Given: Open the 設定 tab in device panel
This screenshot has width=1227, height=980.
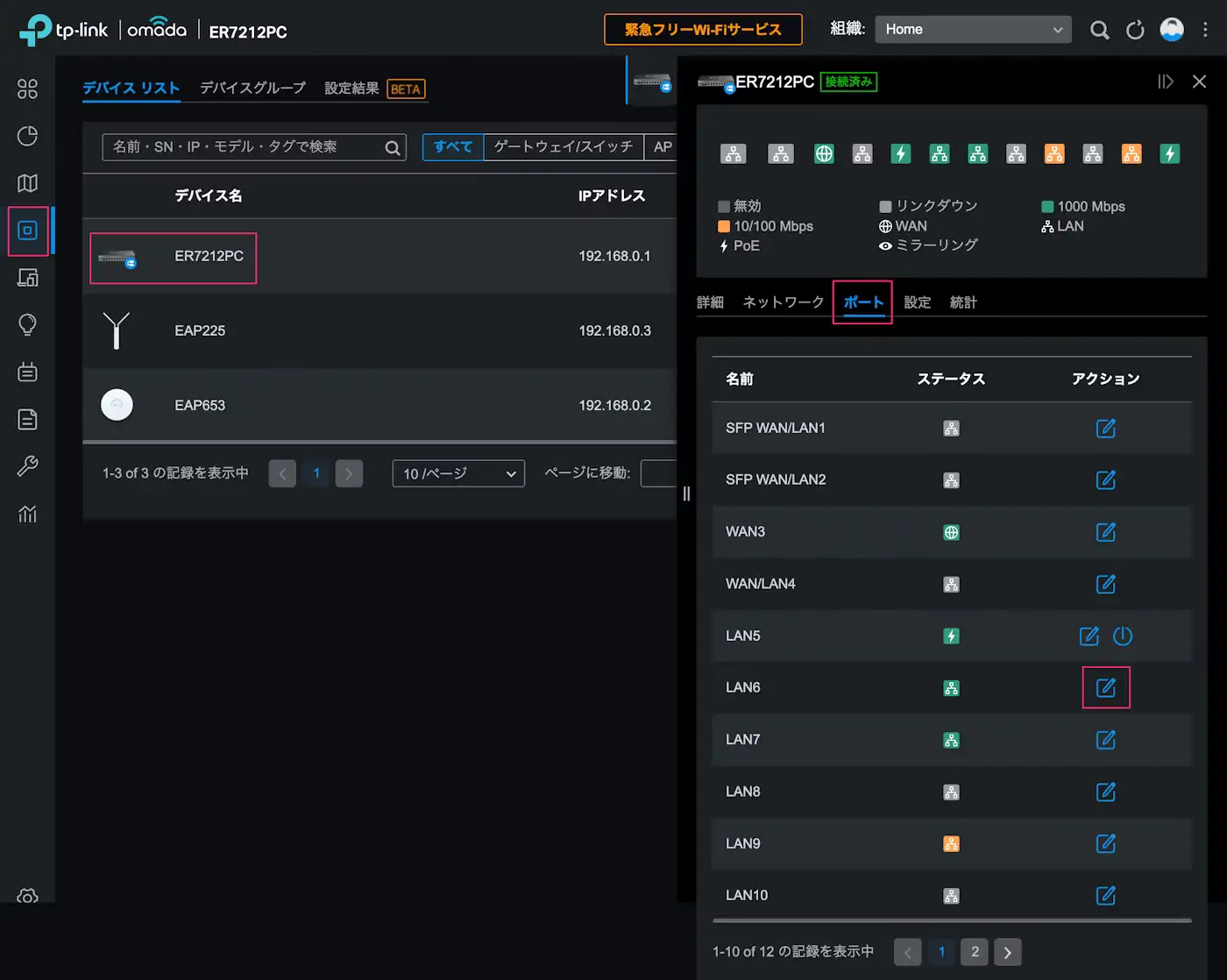Looking at the screenshot, I should 917,302.
